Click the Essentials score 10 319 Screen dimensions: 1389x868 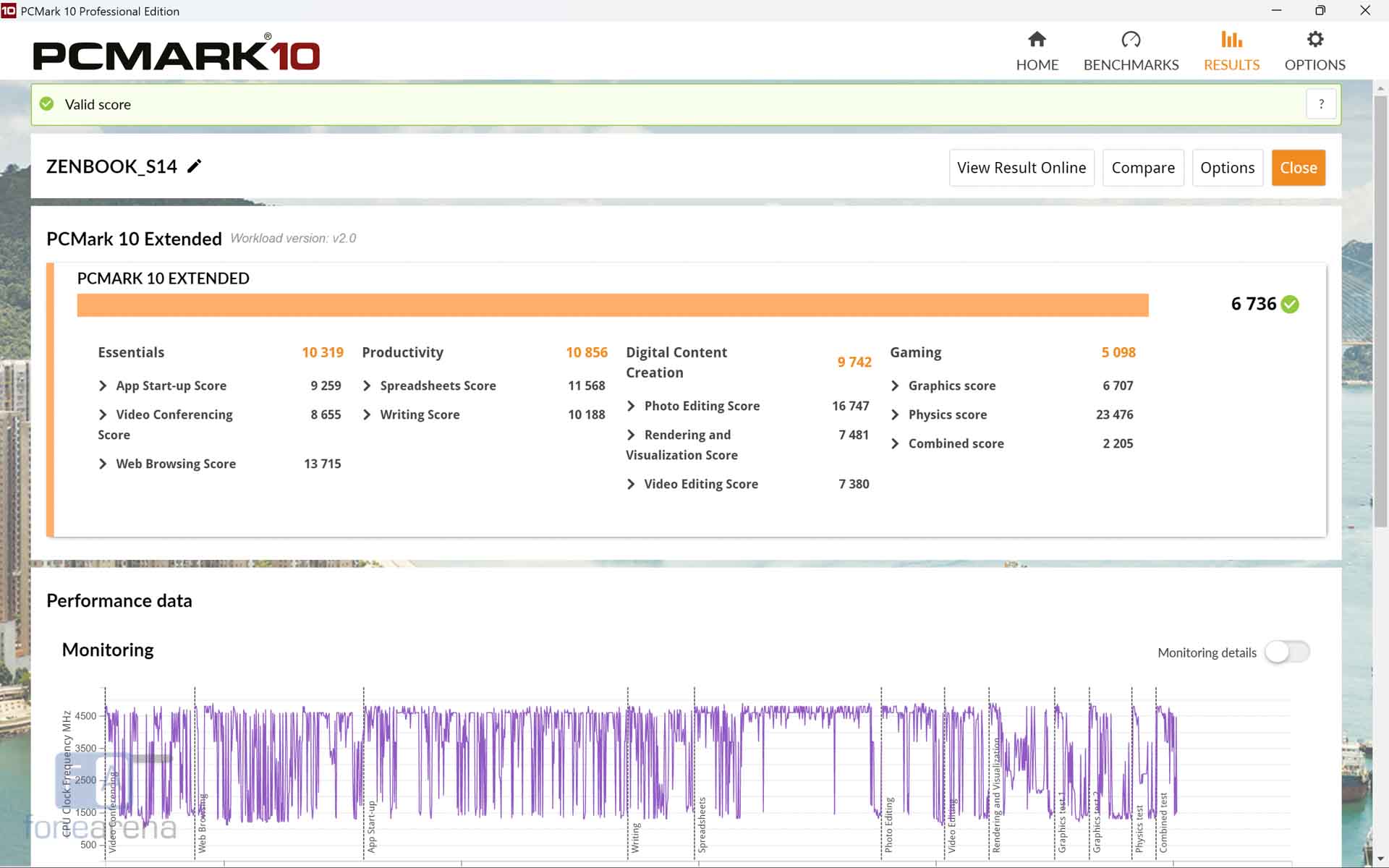[x=323, y=352]
